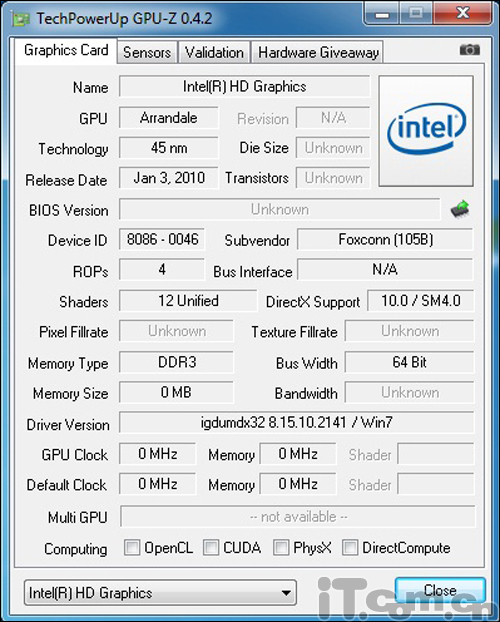This screenshot has height=622, width=500.
Task: Click the BIOS Version field showing Unknown
Action: [x=280, y=209]
